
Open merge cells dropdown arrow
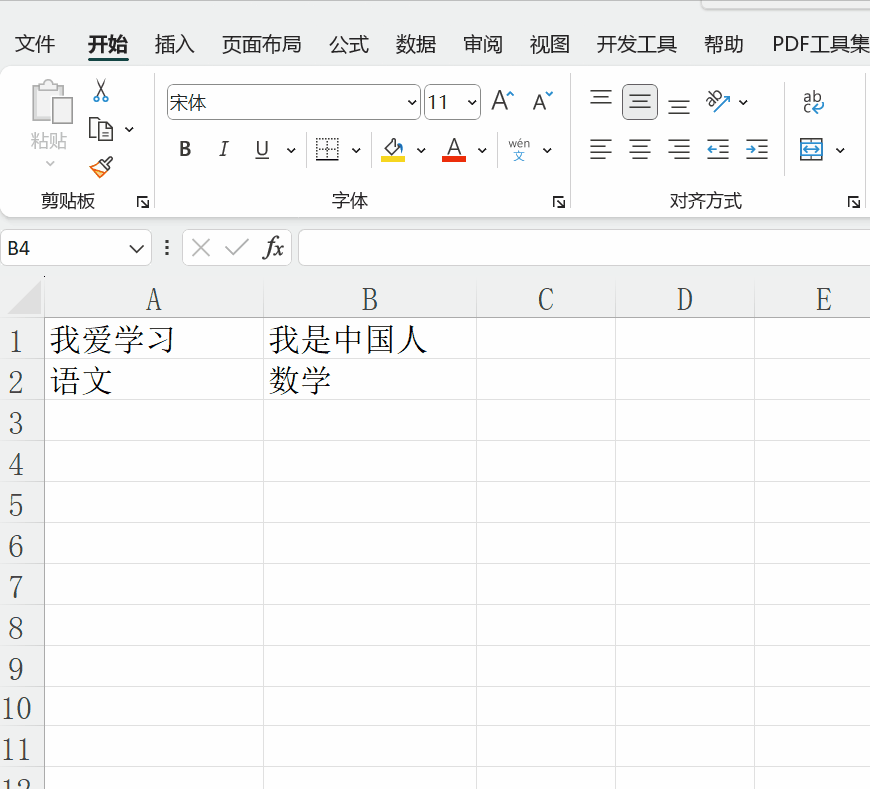tap(840, 150)
